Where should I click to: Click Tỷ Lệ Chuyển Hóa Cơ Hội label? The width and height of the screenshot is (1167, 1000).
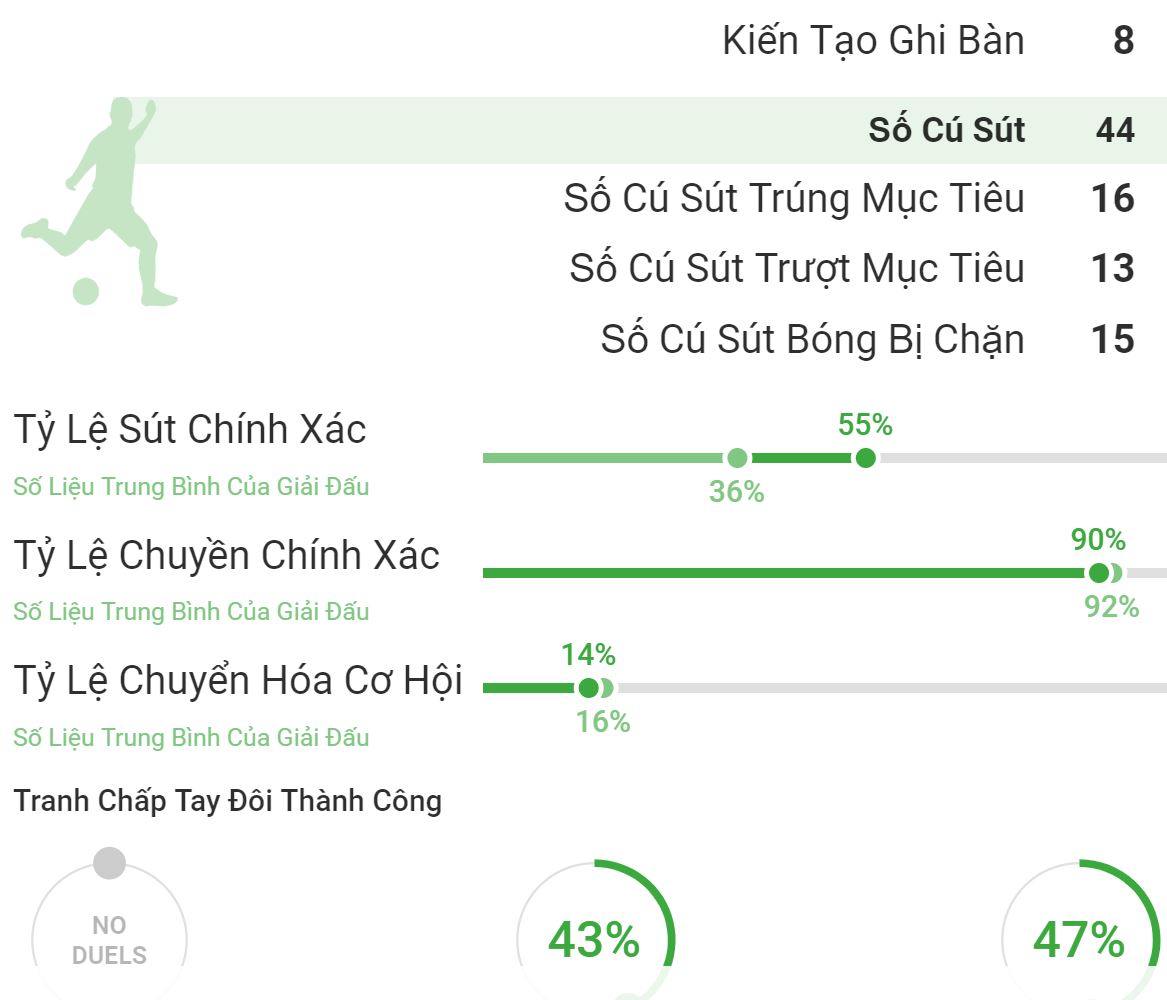coord(238,681)
